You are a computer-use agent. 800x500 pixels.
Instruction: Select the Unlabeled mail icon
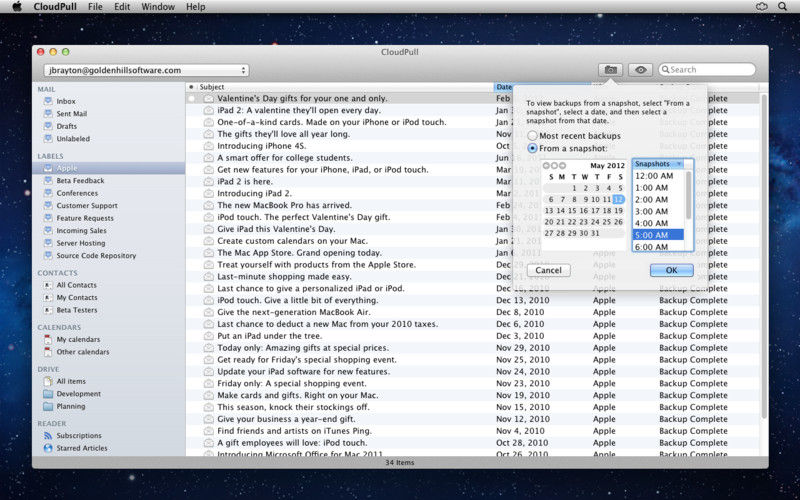tap(48, 138)
